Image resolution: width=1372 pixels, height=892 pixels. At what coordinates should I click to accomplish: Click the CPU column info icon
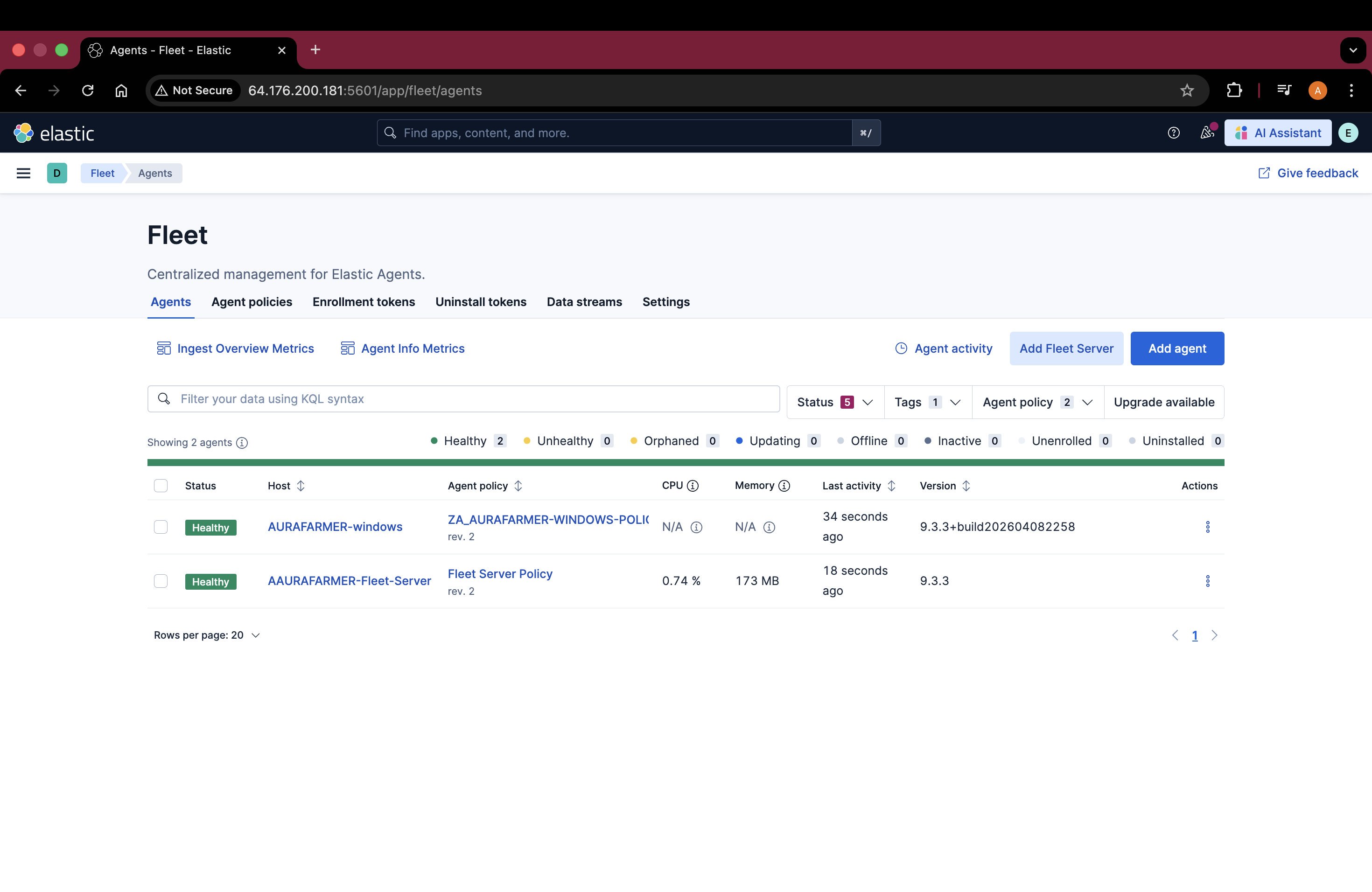pos(693,486)
